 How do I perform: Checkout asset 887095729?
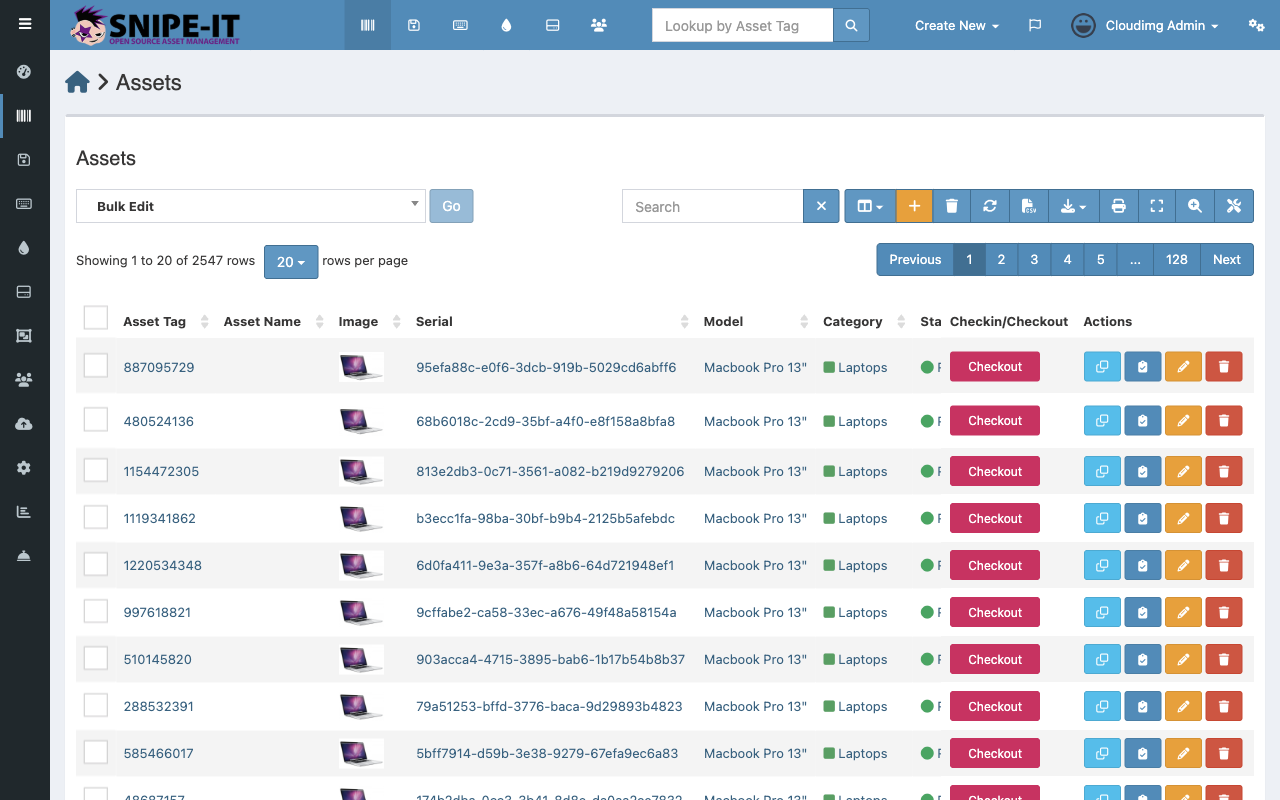point(995,366)
